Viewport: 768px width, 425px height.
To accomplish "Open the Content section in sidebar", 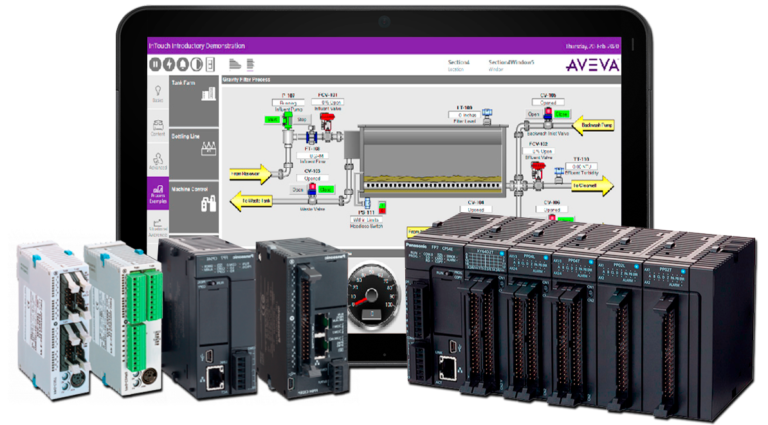I will [x=157, y=127].
